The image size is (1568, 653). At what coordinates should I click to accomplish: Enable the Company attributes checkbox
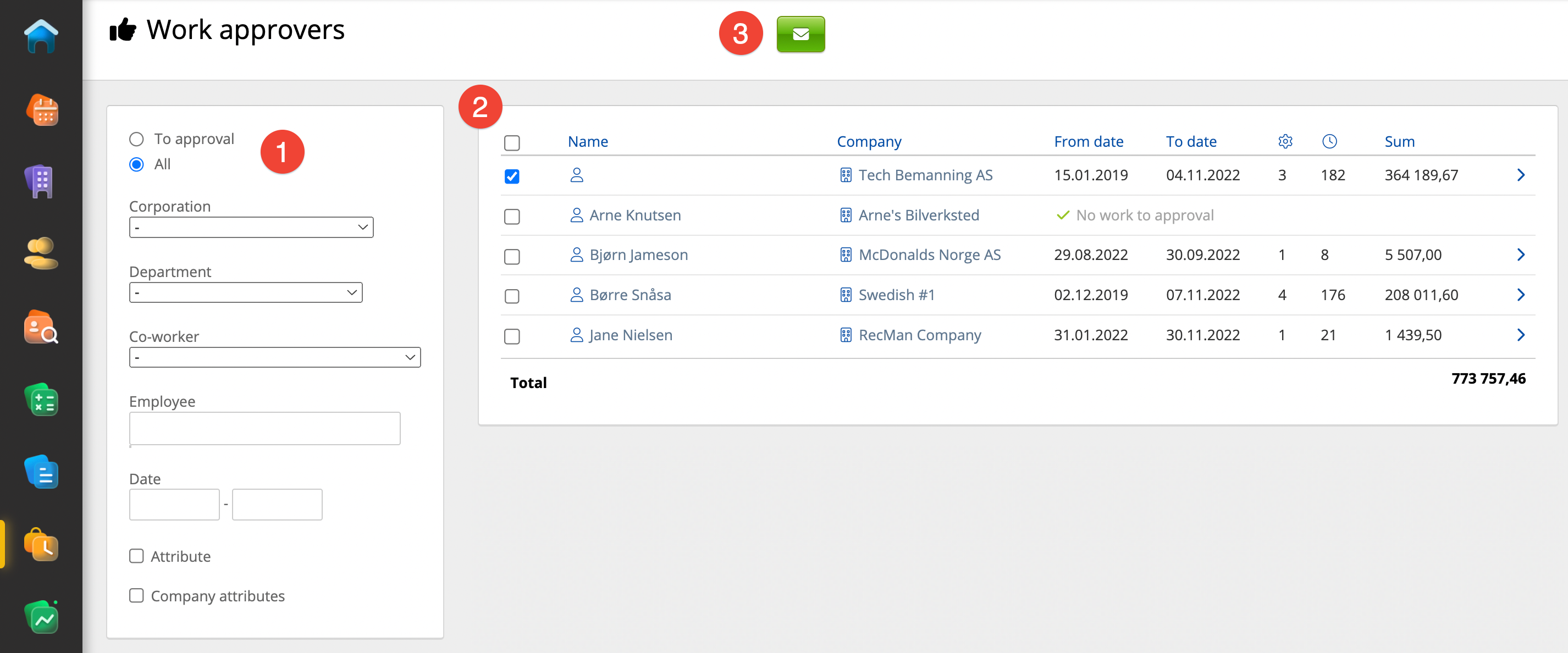(136, 596)
